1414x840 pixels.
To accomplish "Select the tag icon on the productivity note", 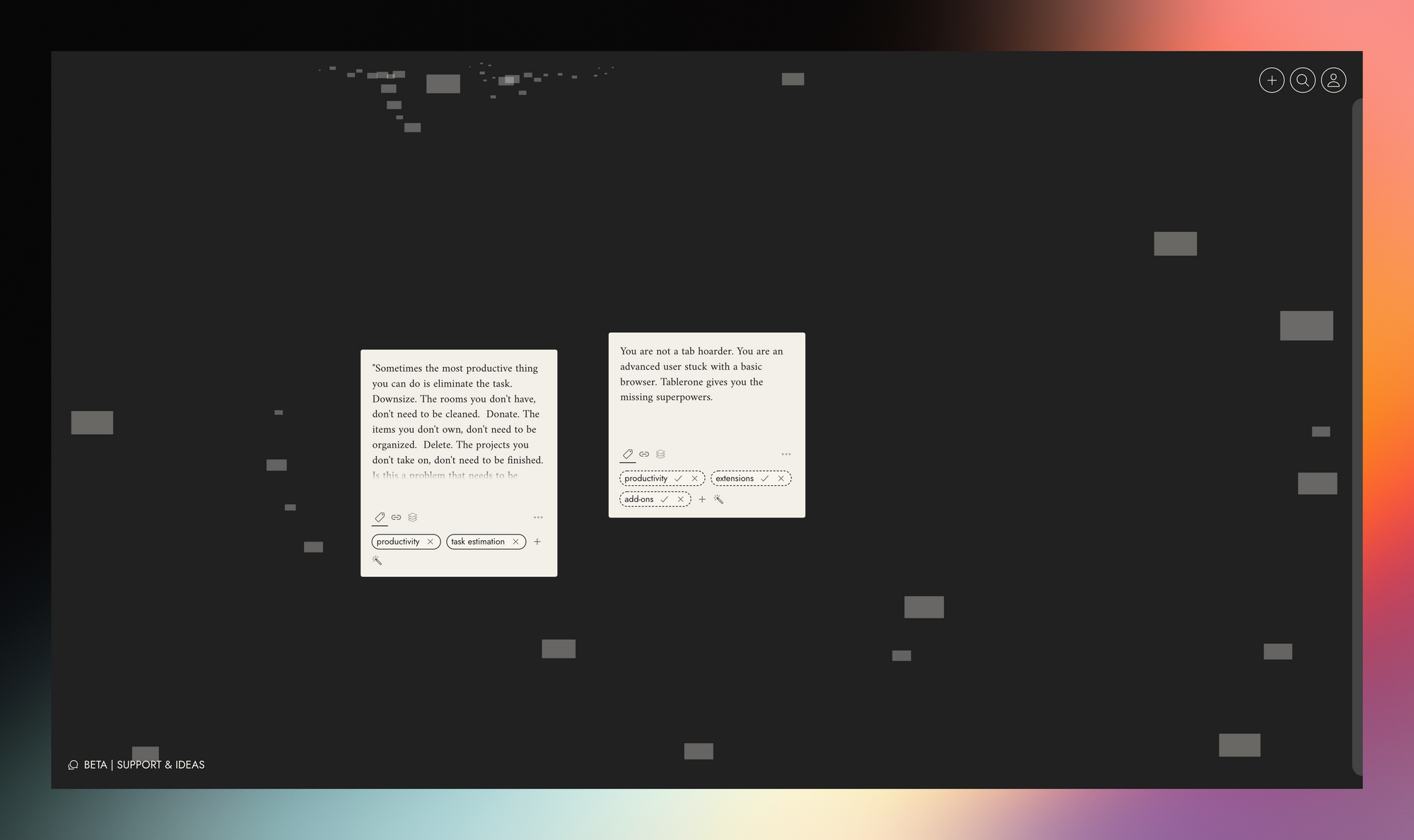I will [x=379, y=517].
